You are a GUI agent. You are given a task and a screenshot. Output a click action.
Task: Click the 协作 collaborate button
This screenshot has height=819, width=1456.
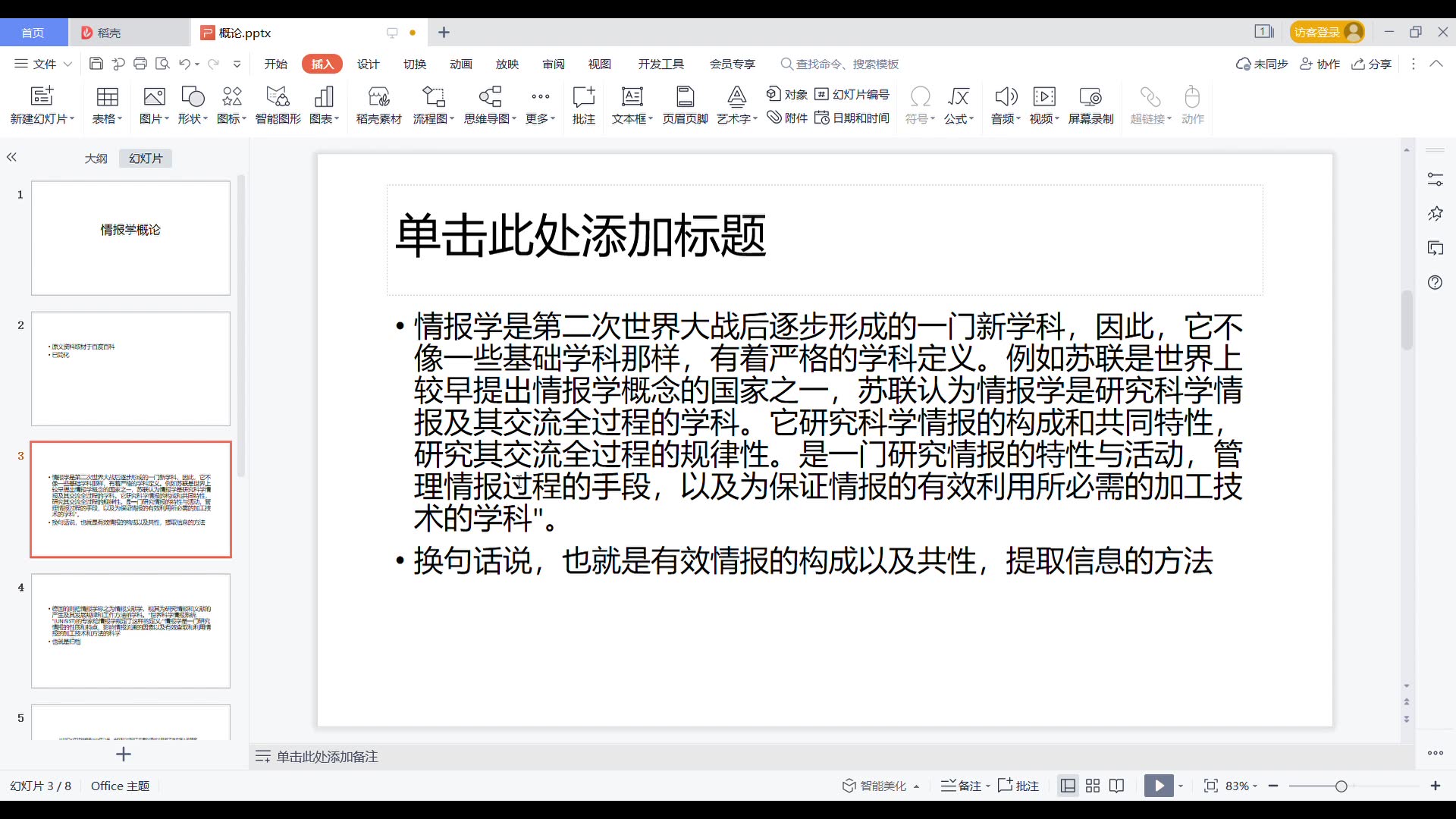[x=1320, y=64]
